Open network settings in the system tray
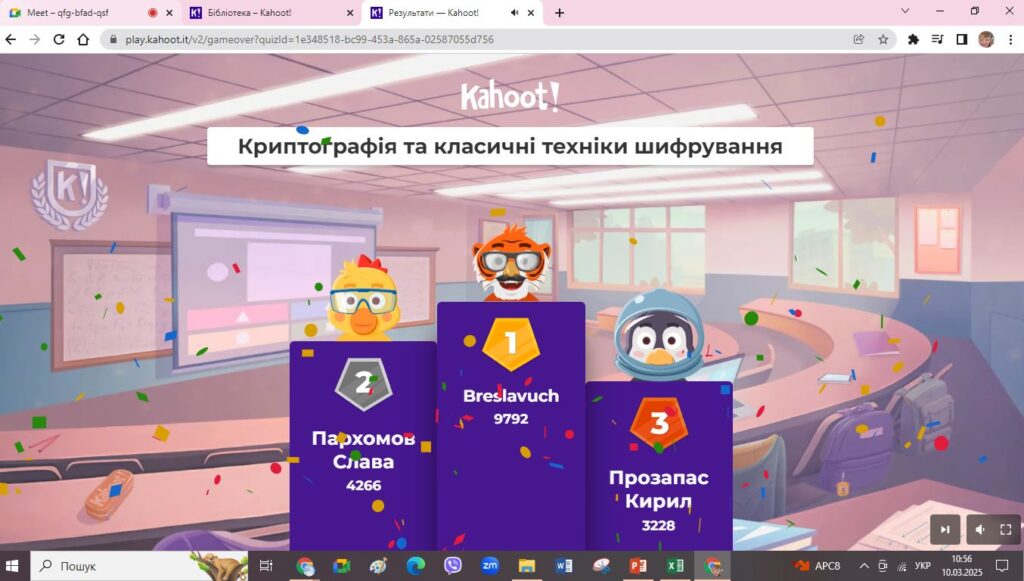 (902, 566)
